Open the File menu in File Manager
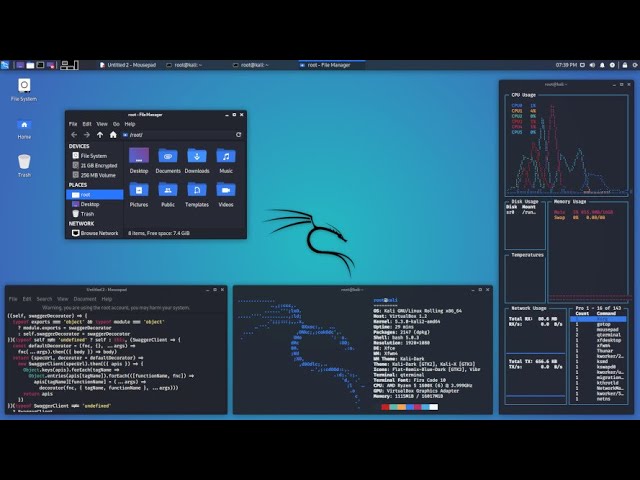The height and width of the screenshot is (480, 640). pos(73,124)
